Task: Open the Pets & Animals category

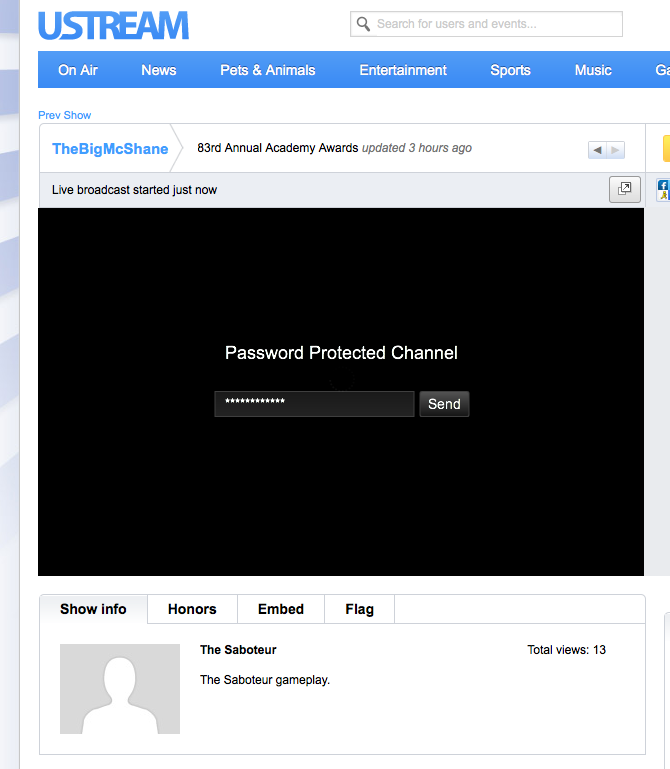Action: coord(267,70)
